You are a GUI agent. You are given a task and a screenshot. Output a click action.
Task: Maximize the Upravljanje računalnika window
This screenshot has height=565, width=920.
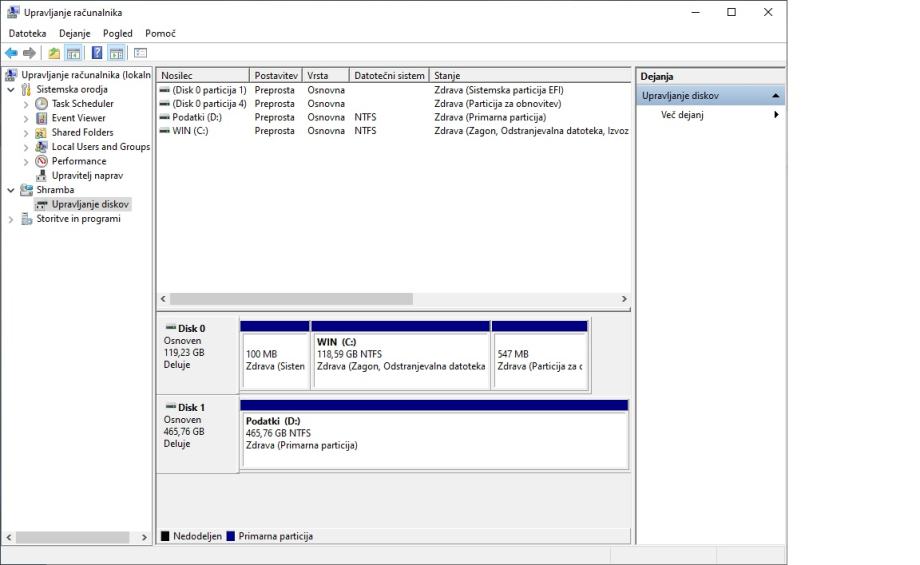[x=732, y=12]
